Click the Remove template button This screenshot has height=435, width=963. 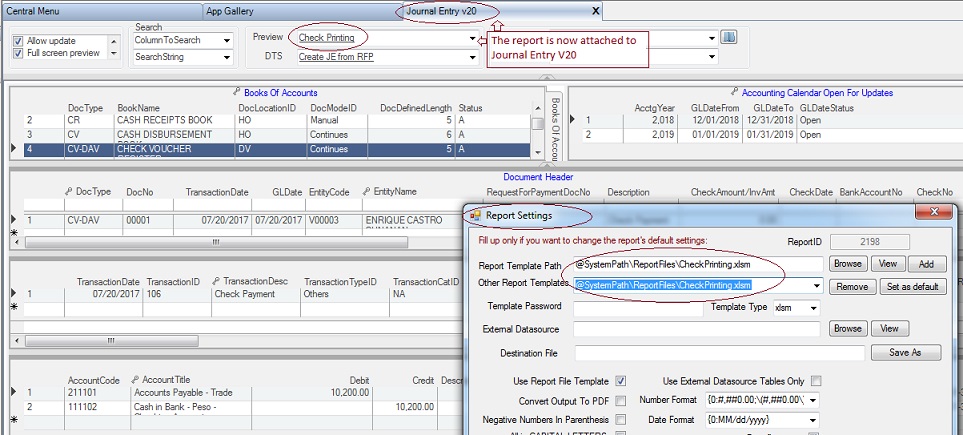click(852, 286)
